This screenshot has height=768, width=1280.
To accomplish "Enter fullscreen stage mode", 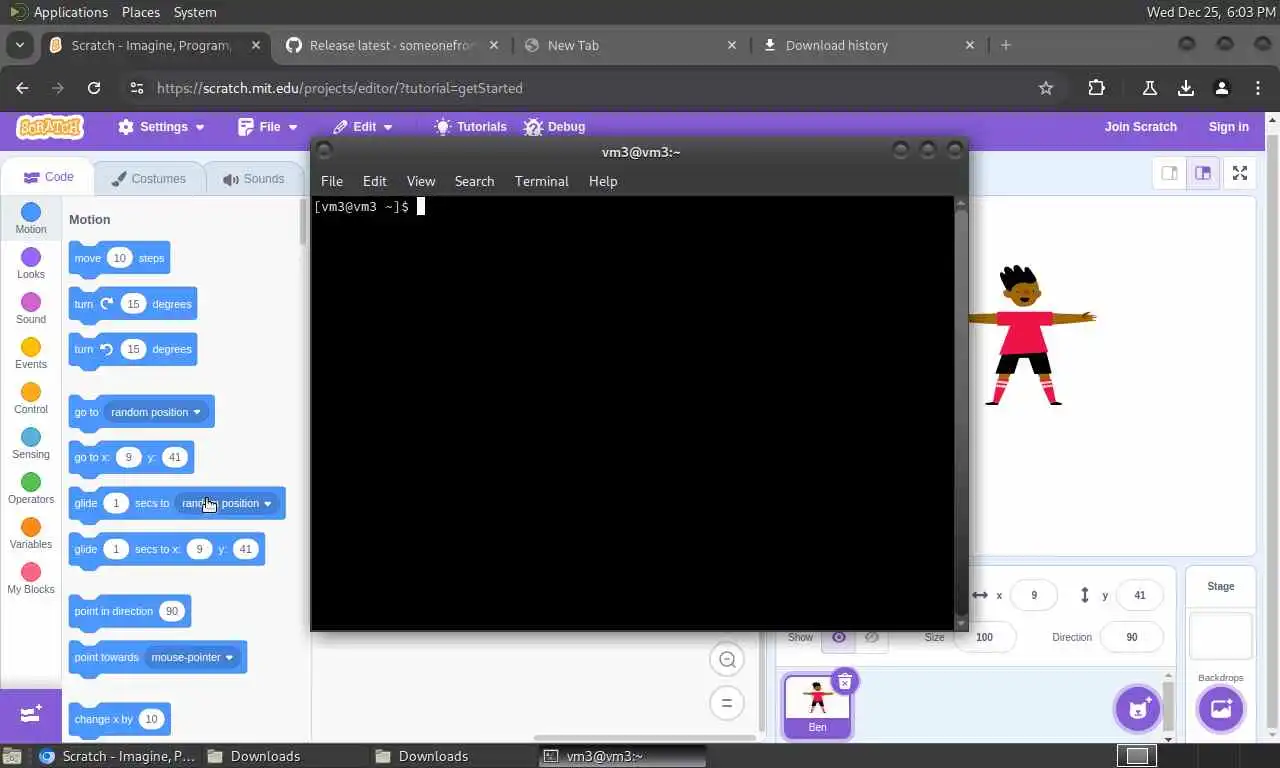I will tap(1239, 173).
